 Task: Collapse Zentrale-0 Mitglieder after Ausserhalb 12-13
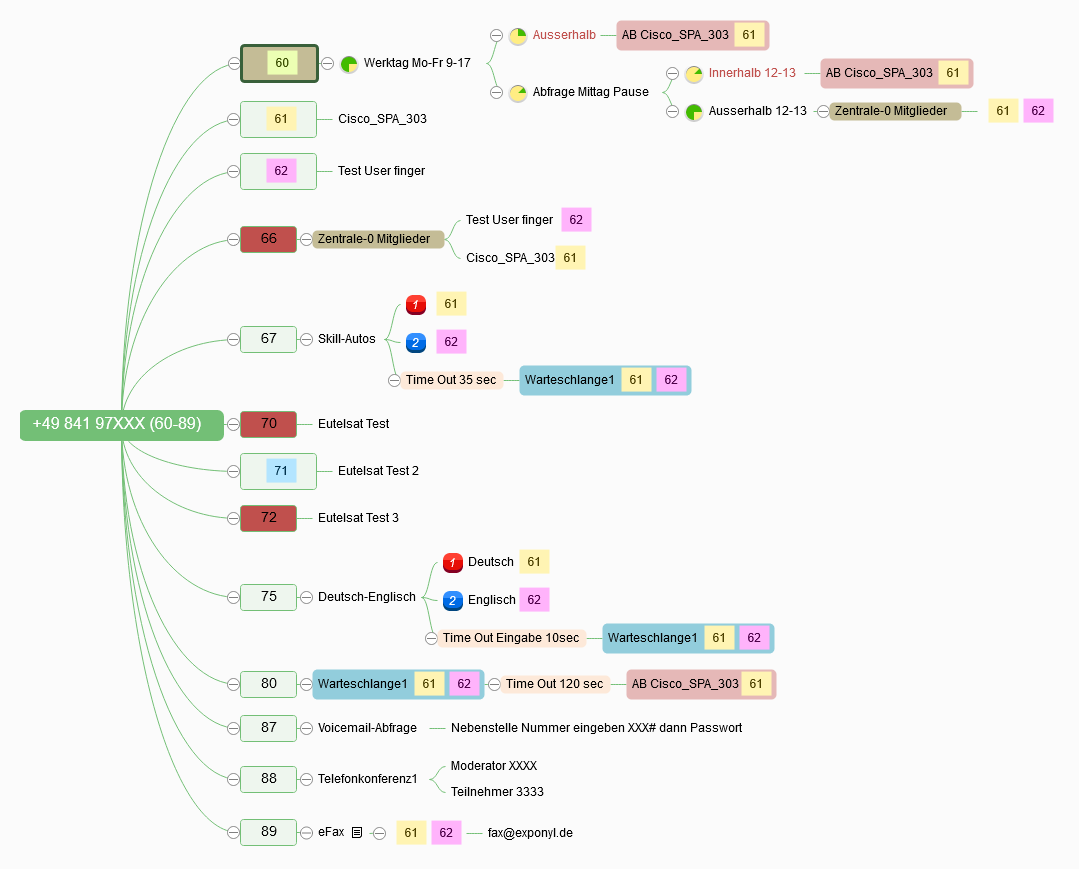(x=822, y=111)
